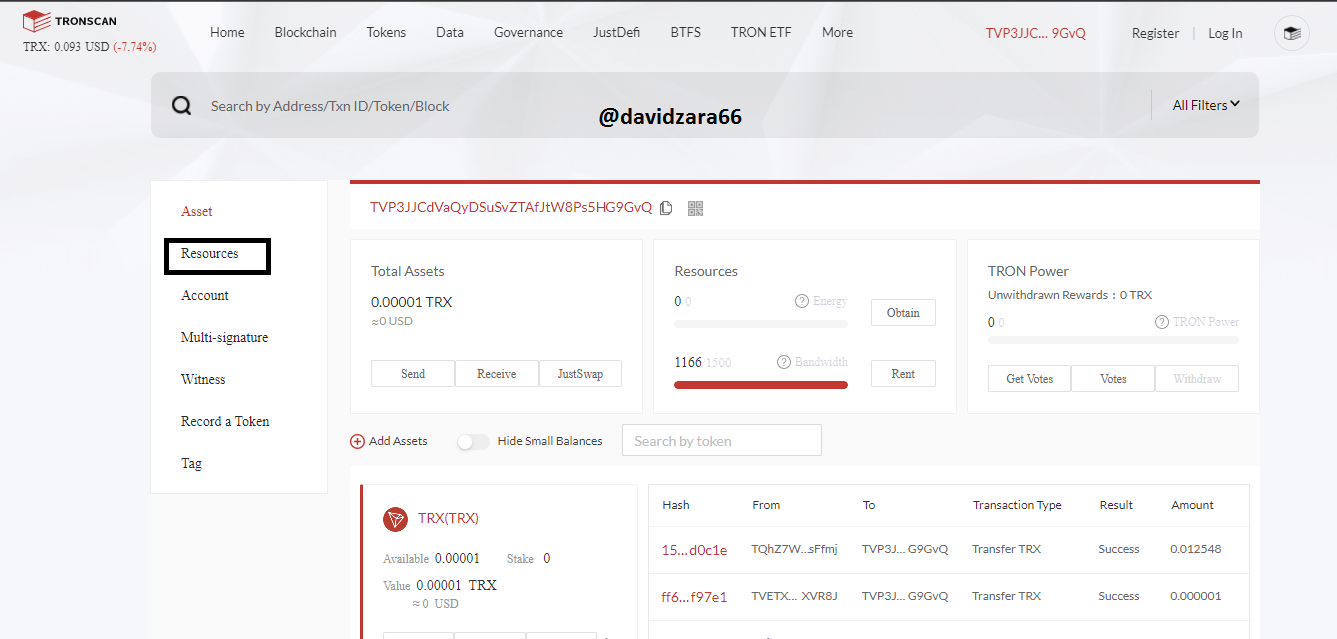This screenshot has height=639, width=1337.
Task: Click the amount 0.012548
Action: click(1196, 549)
